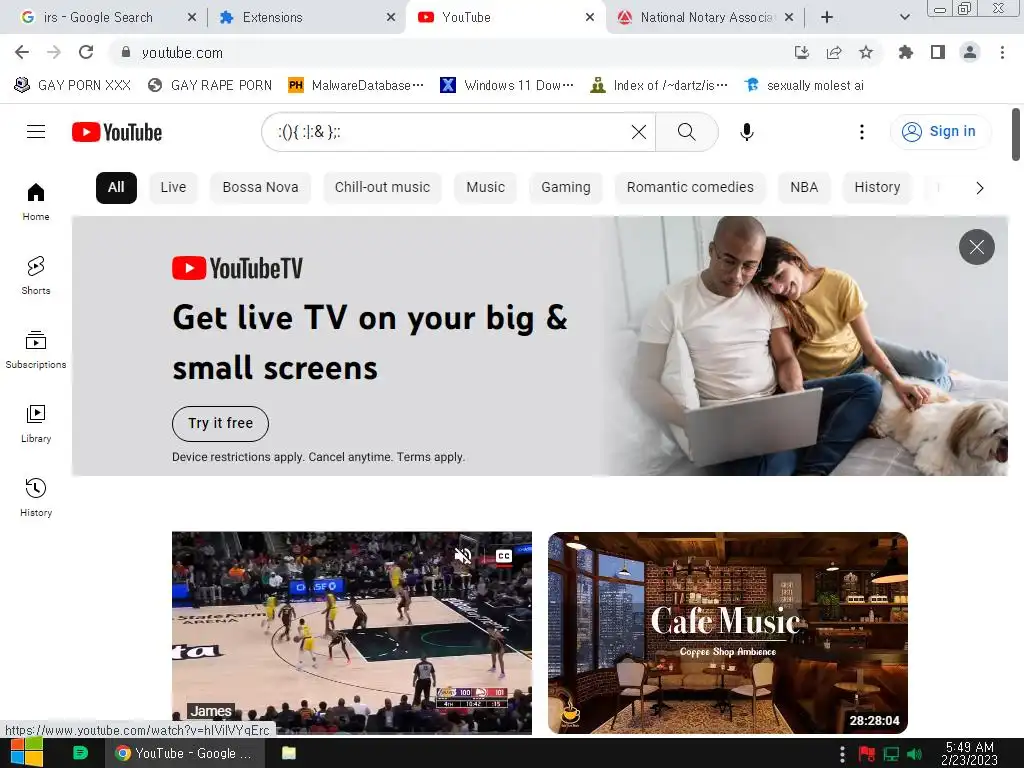Open a new browser tab
The width and height of the screenshot is (1024, 768).
point(827,17)
